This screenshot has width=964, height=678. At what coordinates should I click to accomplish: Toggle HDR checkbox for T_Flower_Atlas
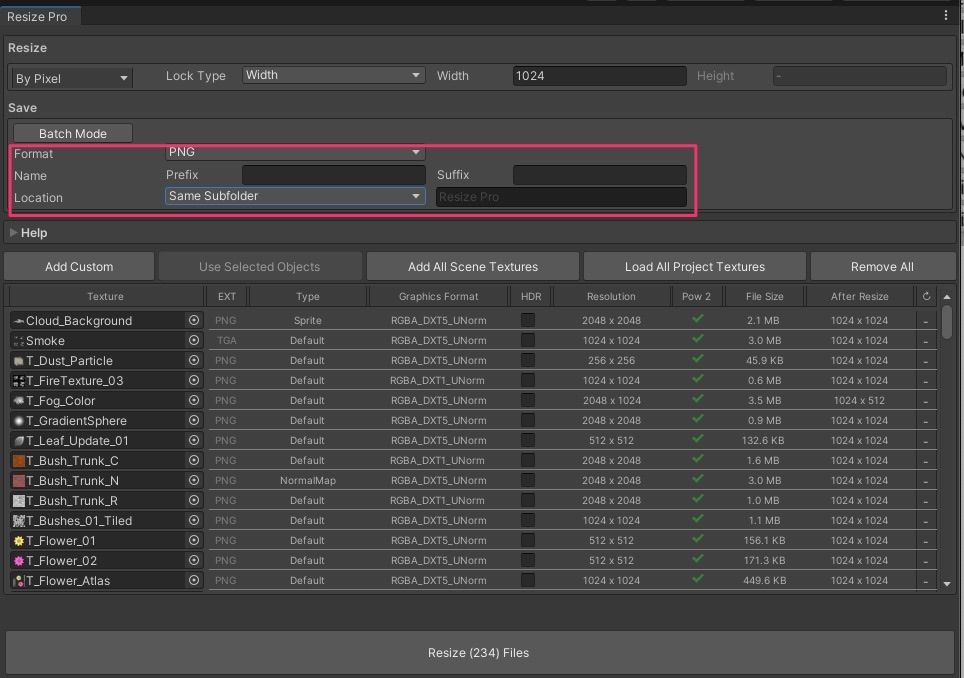click(x=527, y=580)
